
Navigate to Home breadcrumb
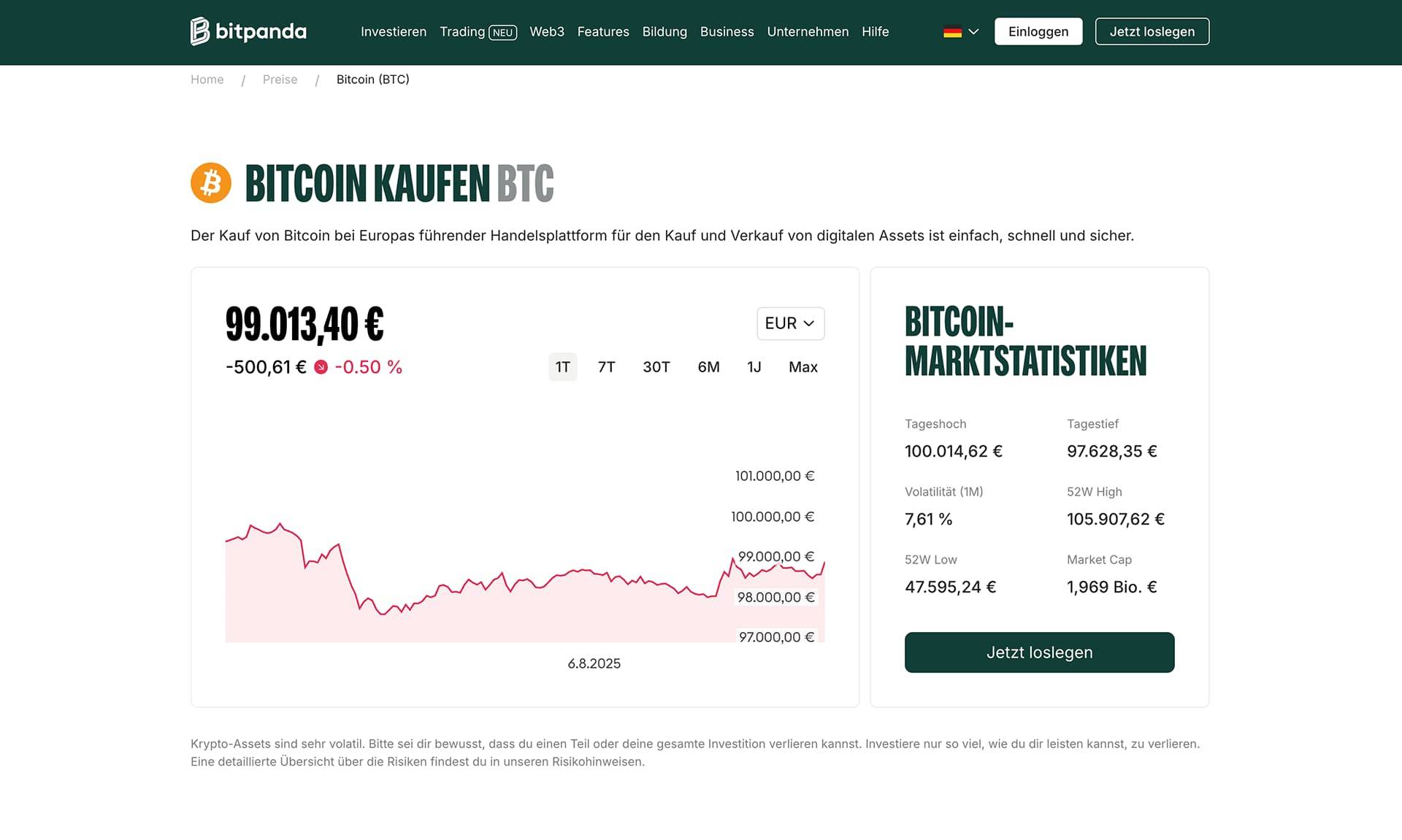click(207, 80)
